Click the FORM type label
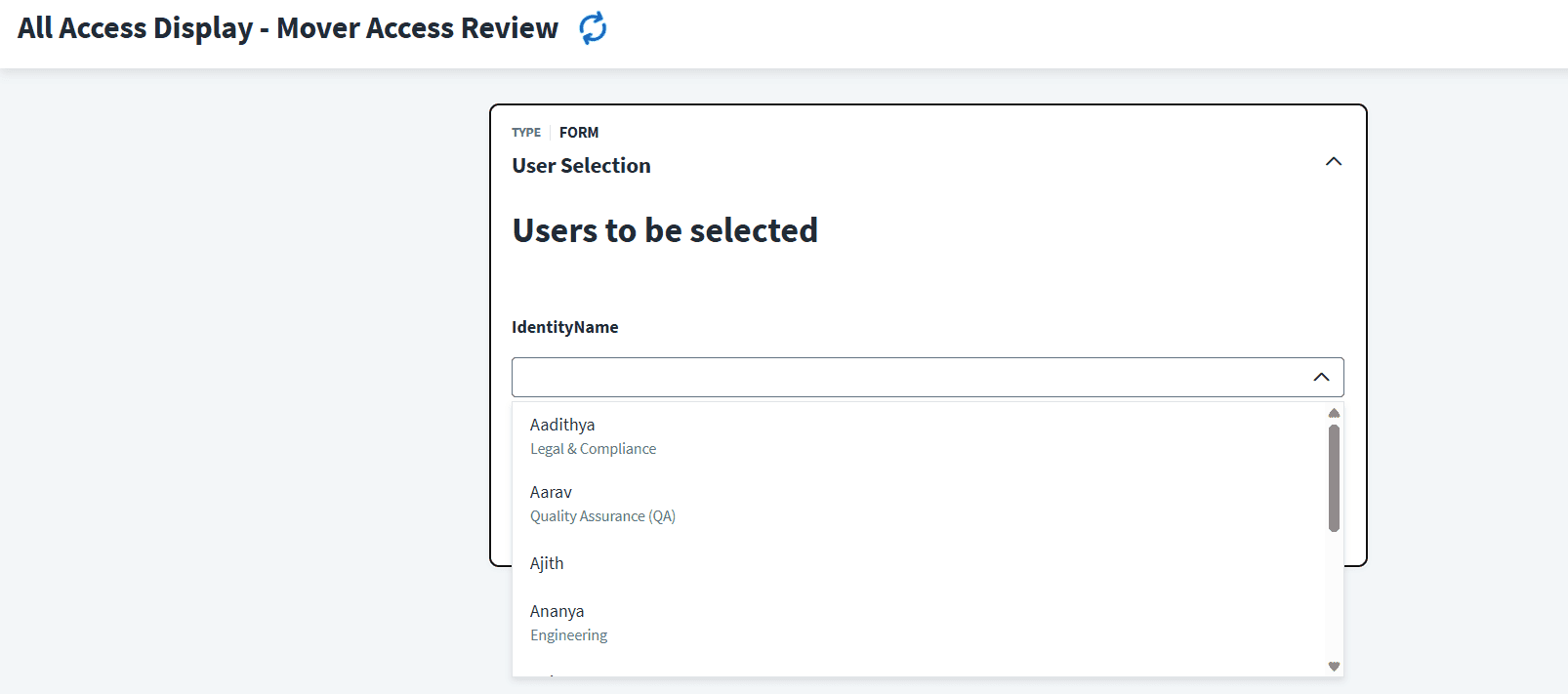This screenshot has width=1568, height=694. pos(579,133)
